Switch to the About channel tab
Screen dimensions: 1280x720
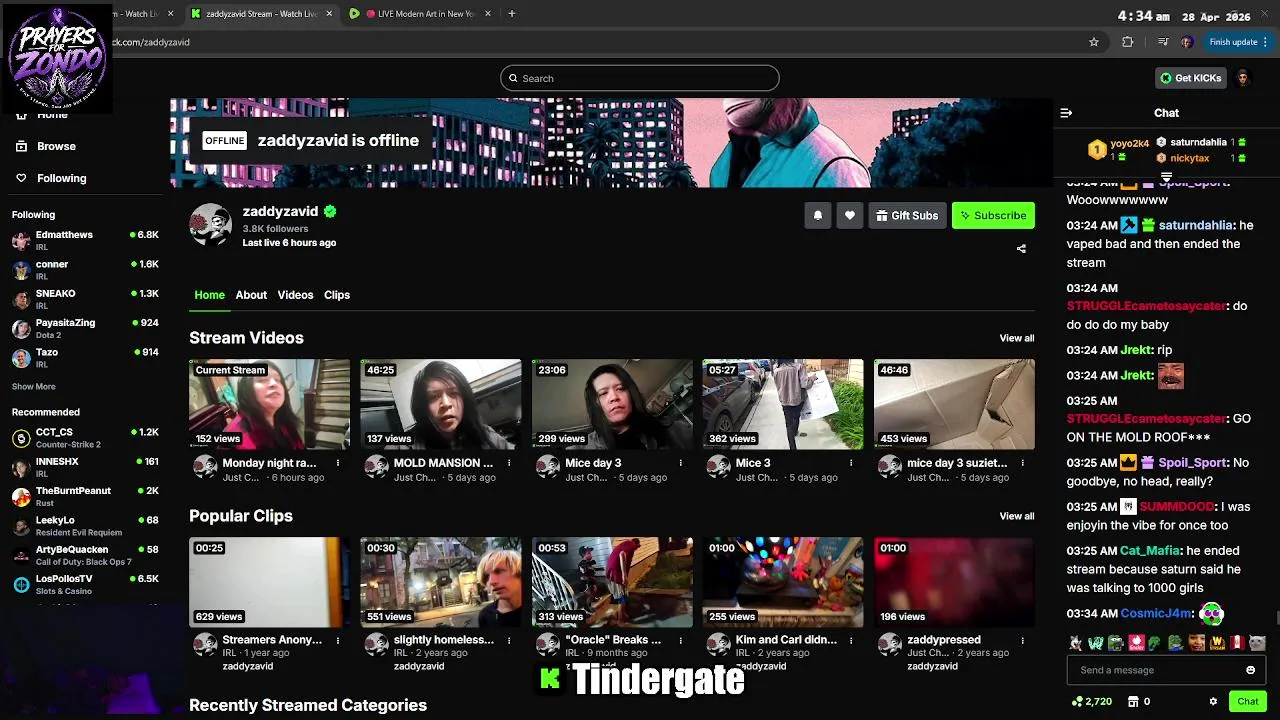[251, 295]
